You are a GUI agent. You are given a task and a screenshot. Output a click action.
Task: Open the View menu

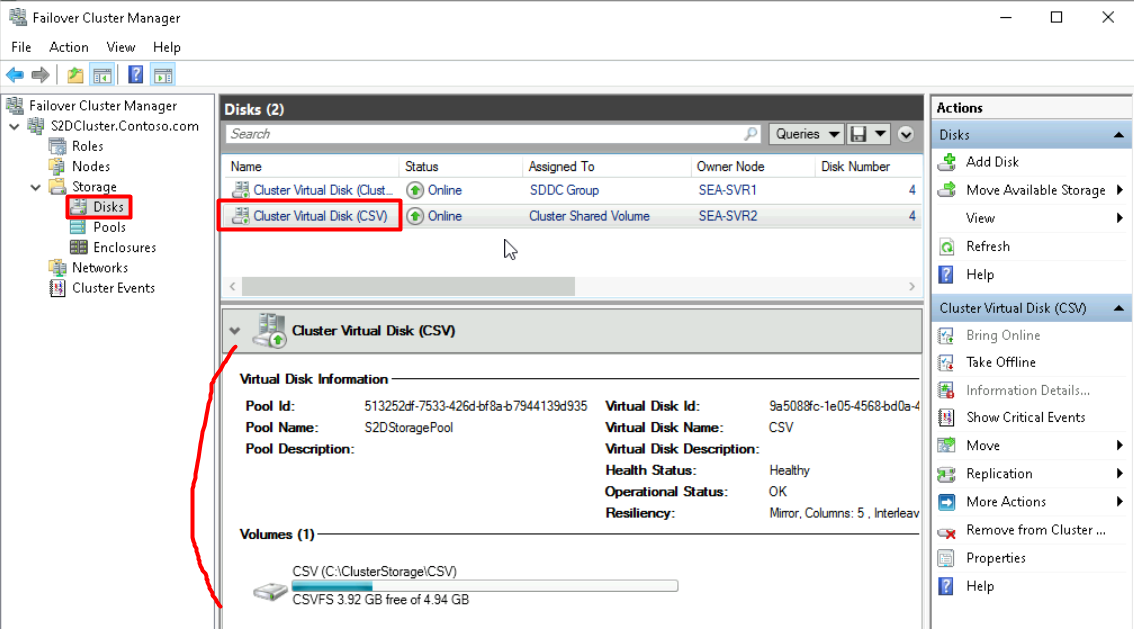tap(121, 47)
